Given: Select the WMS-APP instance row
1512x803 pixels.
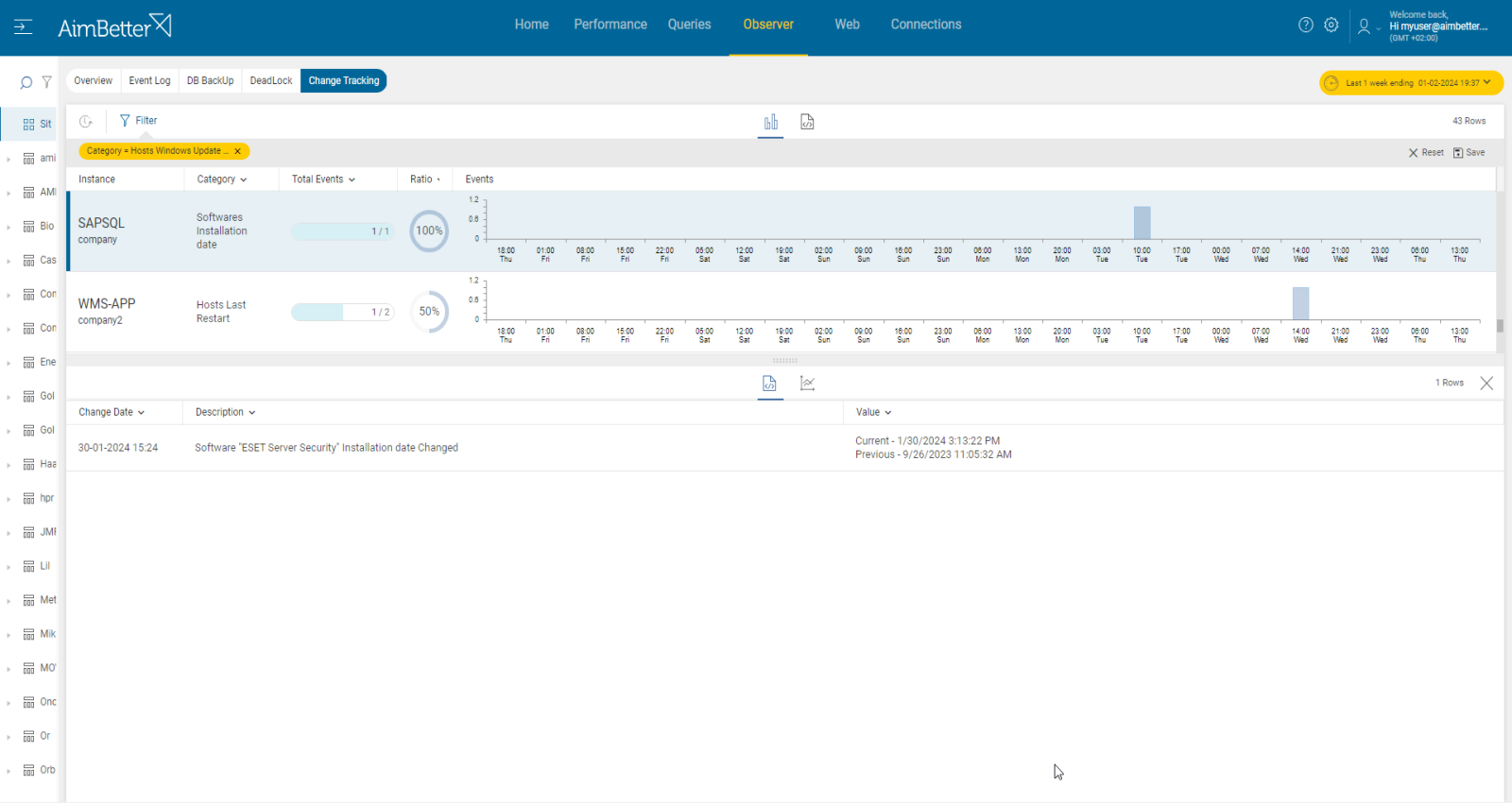Looking at the screenshot, I should click(x=782, y=312).
